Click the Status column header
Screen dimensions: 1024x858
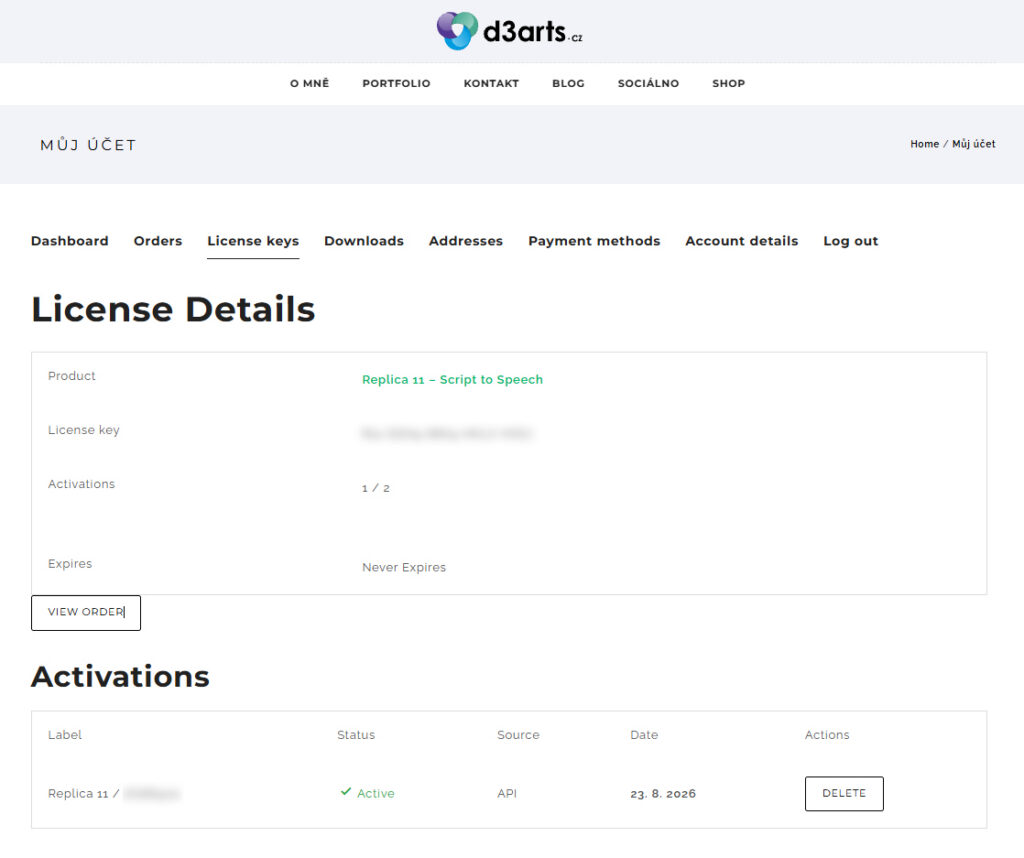point(356,735)
